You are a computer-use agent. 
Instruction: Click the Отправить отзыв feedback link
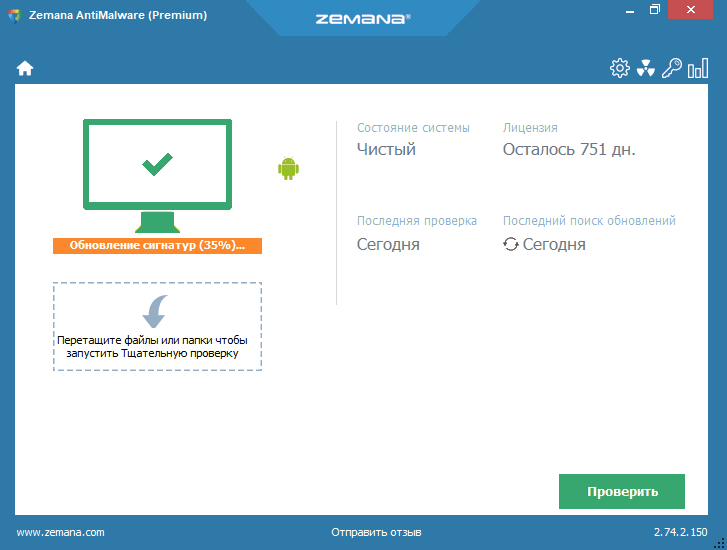pos(376,532)
